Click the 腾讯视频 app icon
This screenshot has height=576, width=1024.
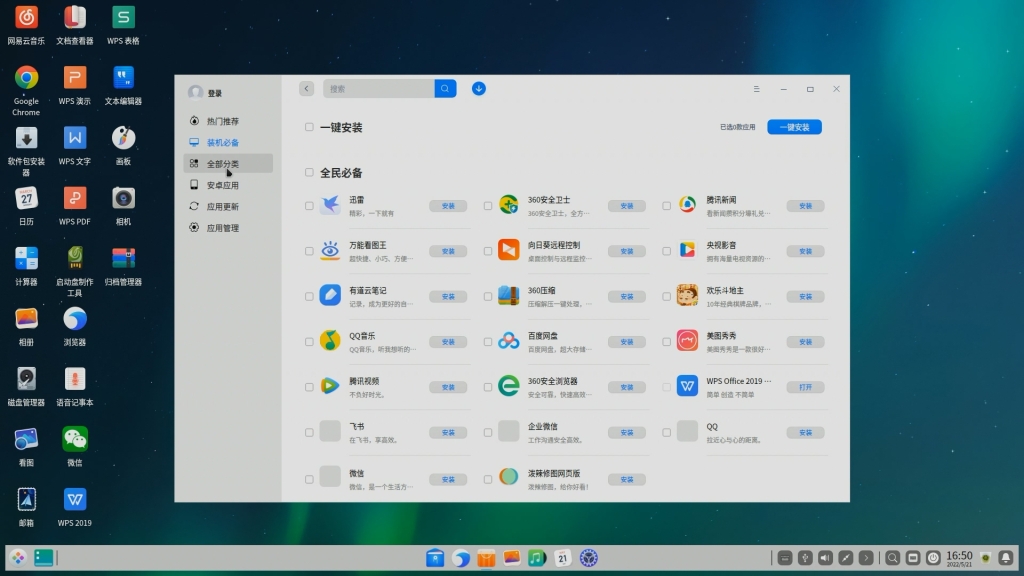(x=330, y=386)
